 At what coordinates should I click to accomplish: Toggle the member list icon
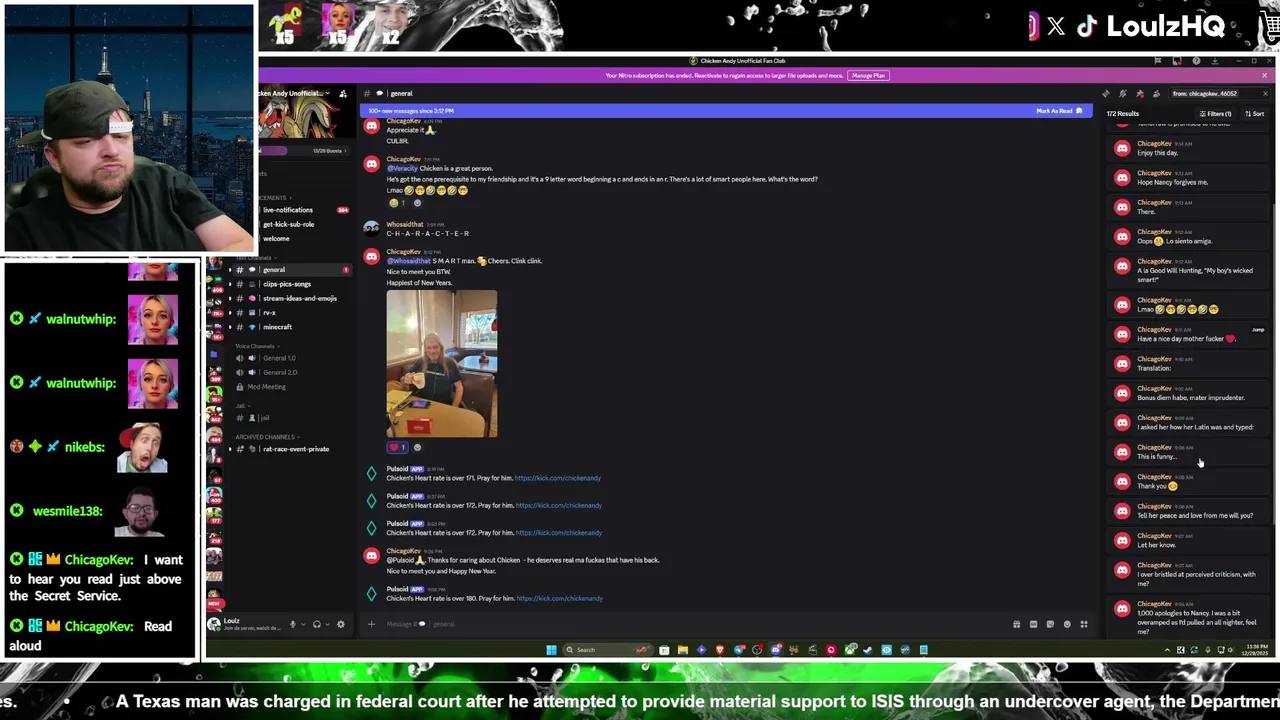tap(1157, 93)
